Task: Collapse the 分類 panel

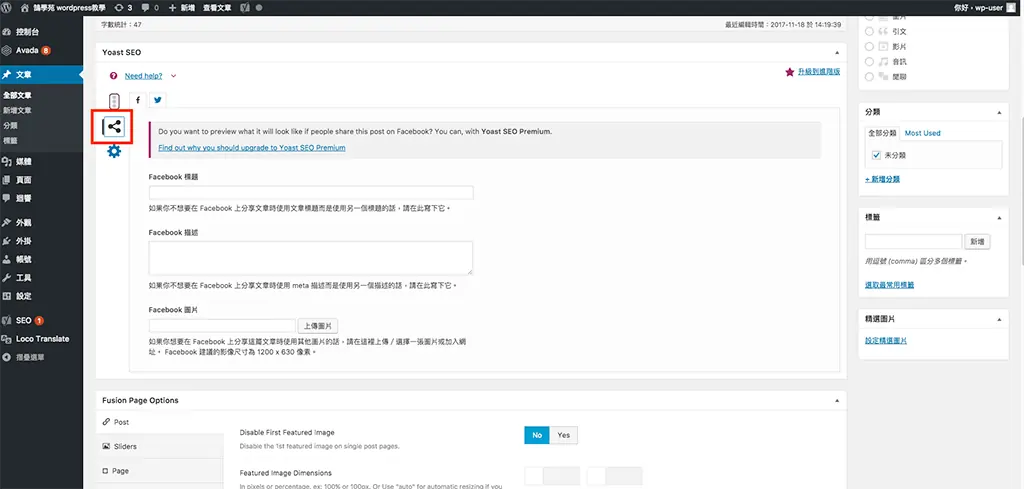Action: [x=999, y=112]
